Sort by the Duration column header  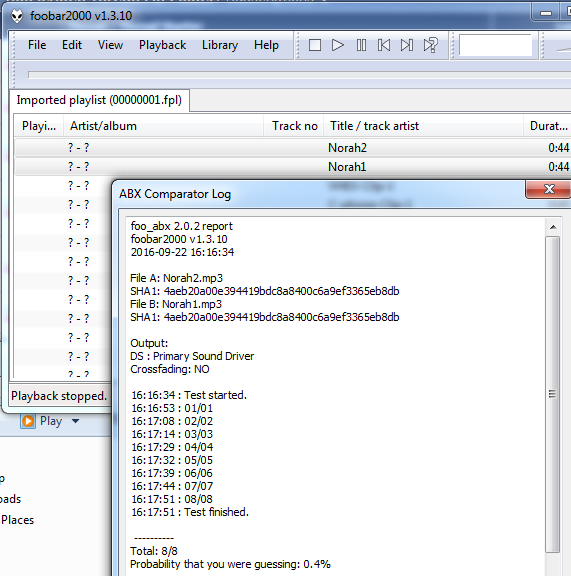[547, 126]
